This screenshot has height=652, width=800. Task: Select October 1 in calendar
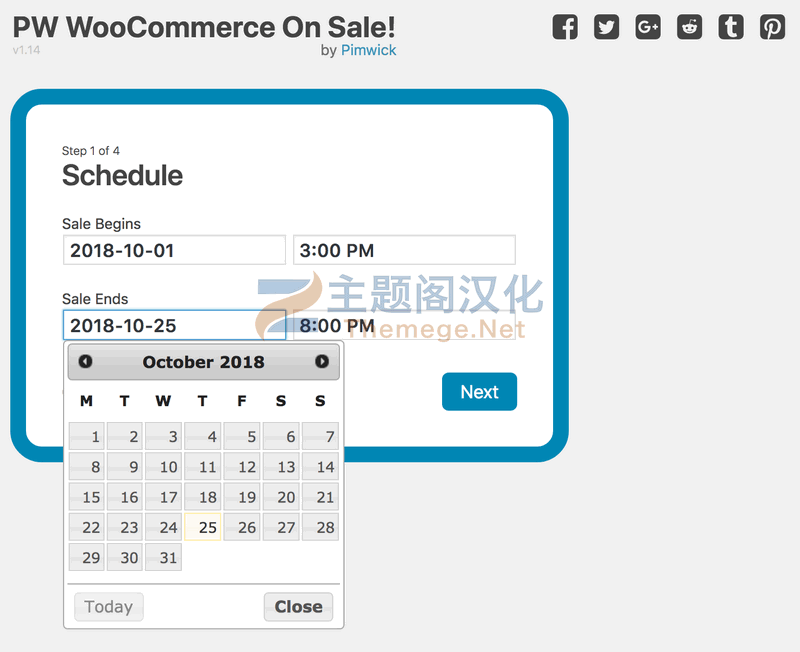pos(87,436)
